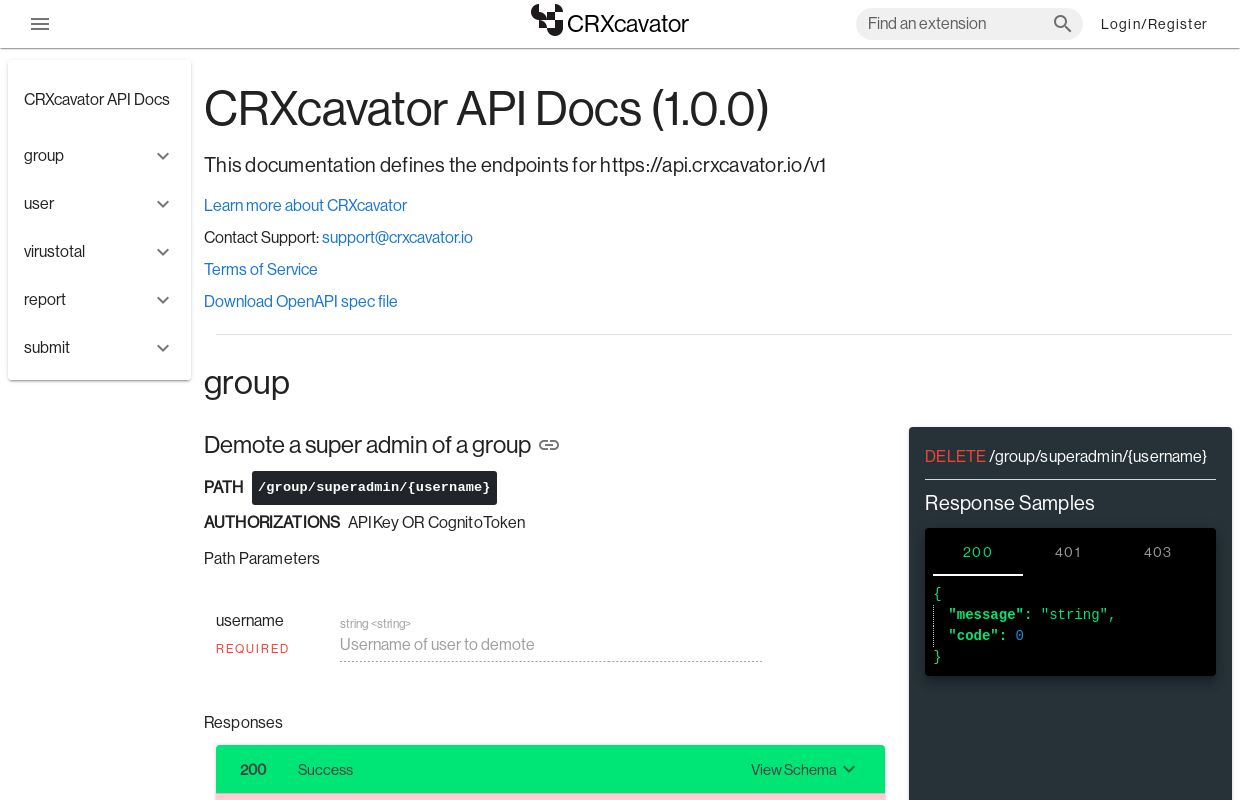This screenshot has height=800, width=1240.
Task: Expand the report section chevron
Action: click(x=163, y=300)
